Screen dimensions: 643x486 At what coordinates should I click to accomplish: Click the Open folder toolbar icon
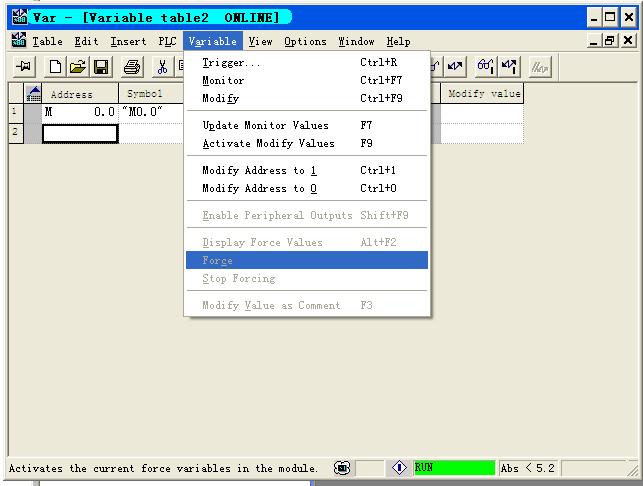pyautogui.click(x=79, y=67)
